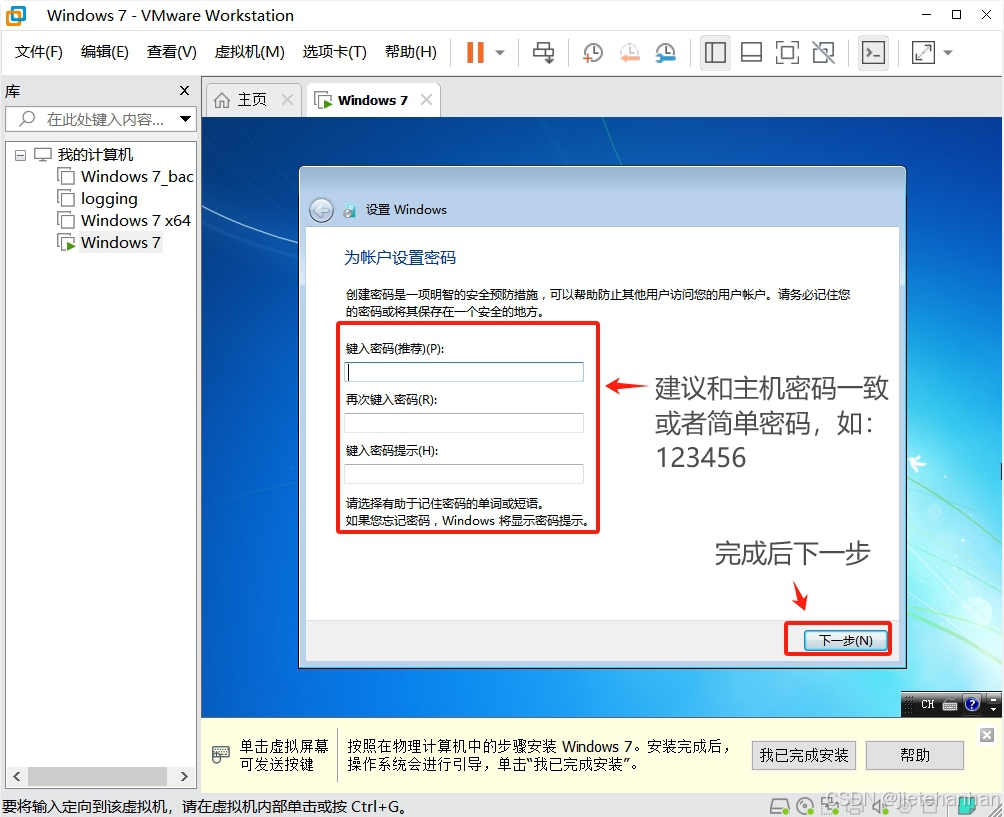Open the console view icon
Image resolution: width=1004 pixels, height=817 pixels.
873,53
